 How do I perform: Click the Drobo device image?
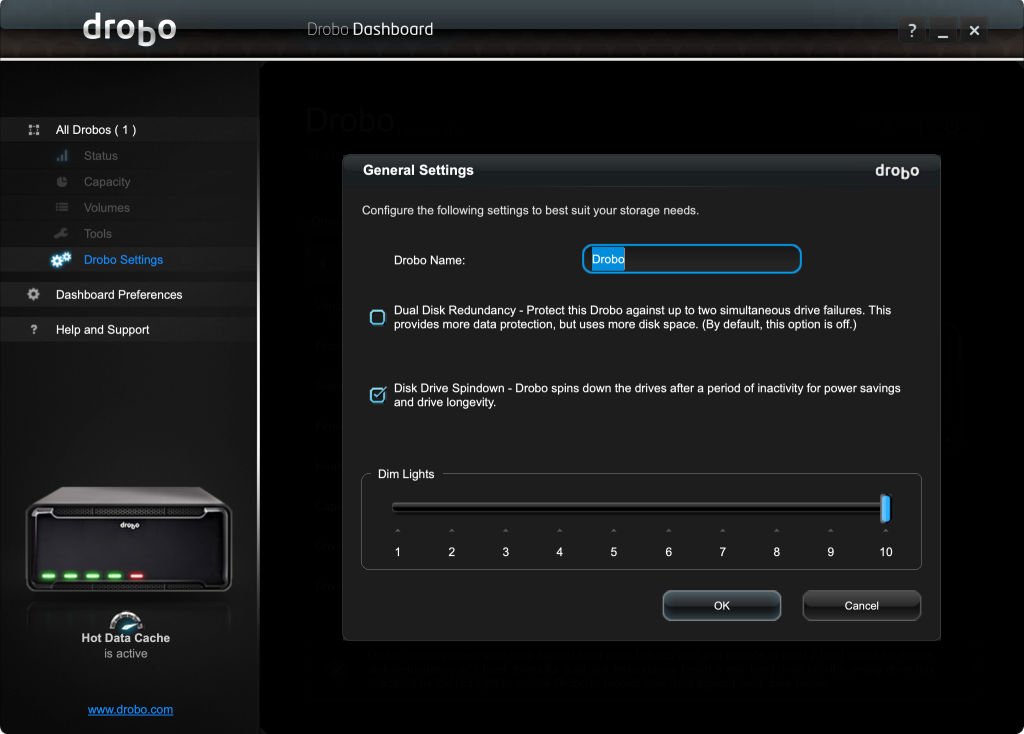pos(129,539)
